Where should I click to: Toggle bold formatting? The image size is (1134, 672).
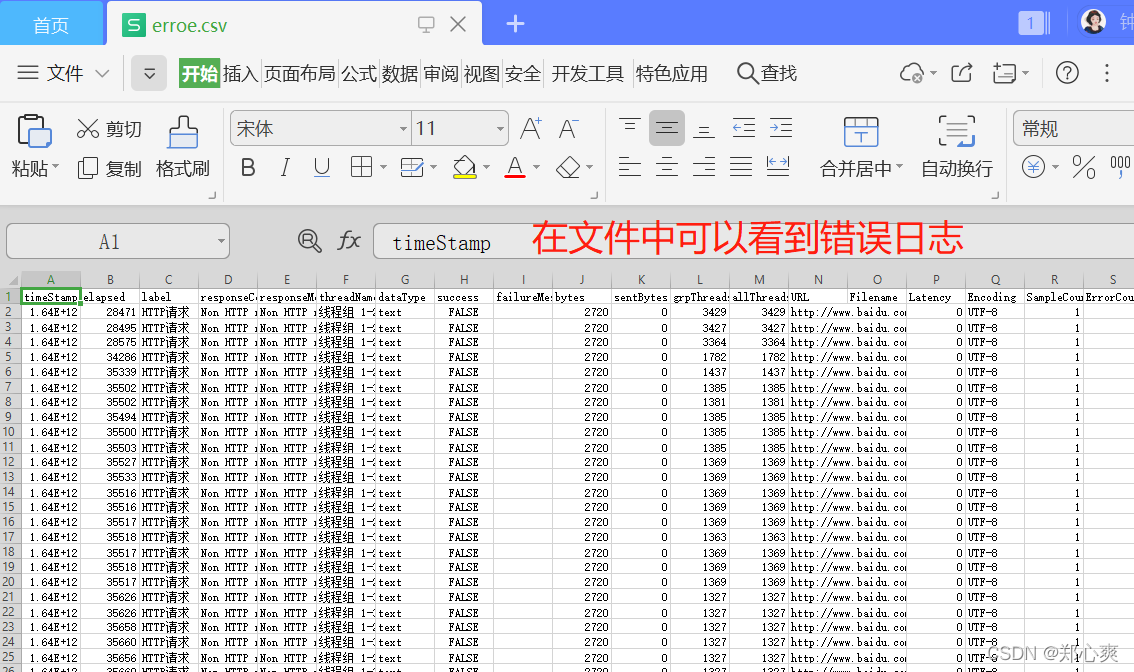(248, 168)
